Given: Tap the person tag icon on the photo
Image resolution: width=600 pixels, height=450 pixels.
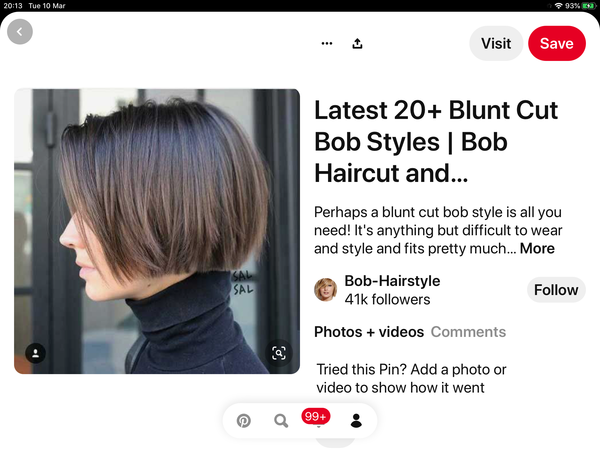Looking at the screenshot, I should click(36, 353).
